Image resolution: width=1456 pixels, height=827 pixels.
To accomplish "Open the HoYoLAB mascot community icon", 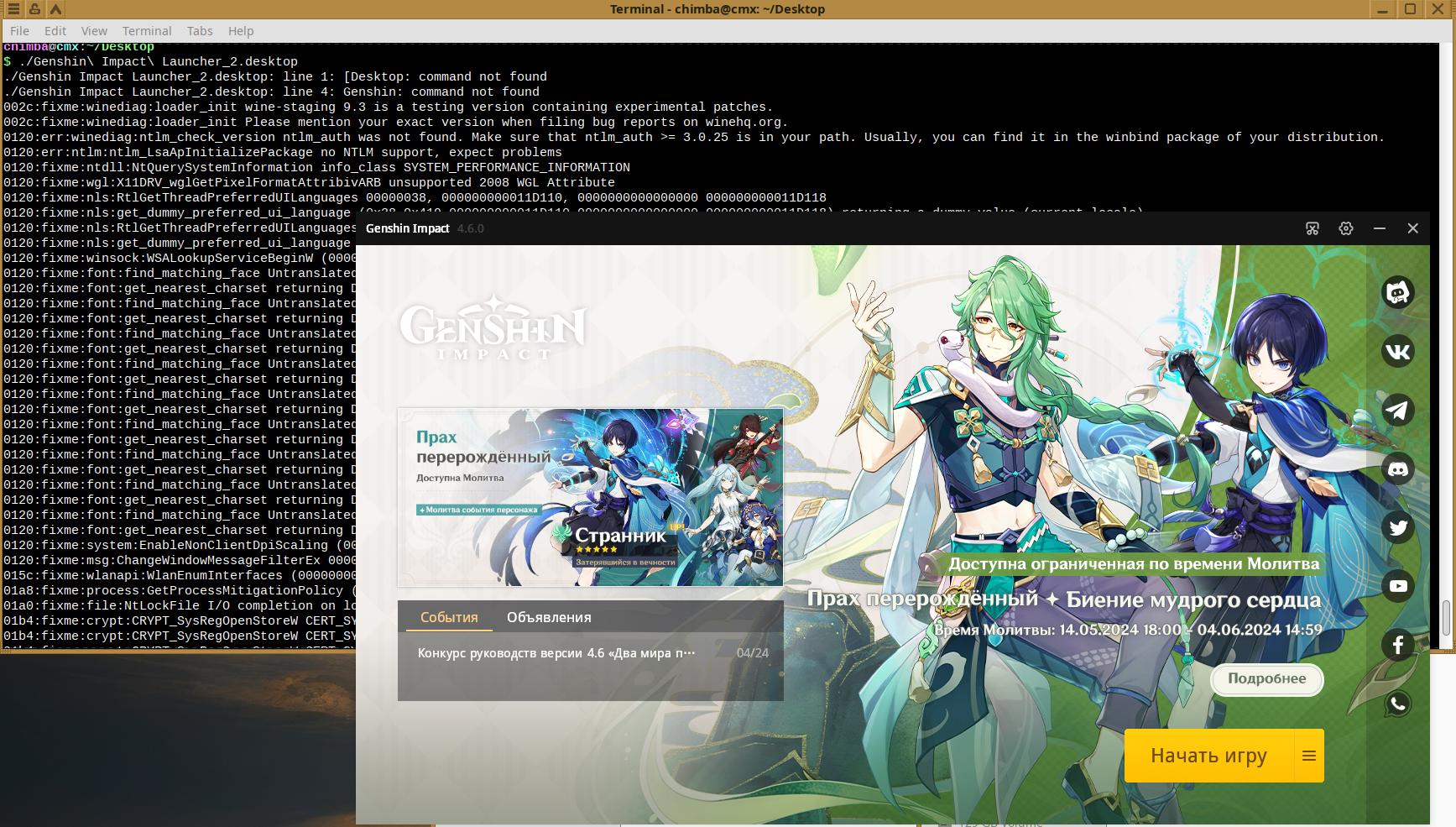I will (x=1397, y=292).
